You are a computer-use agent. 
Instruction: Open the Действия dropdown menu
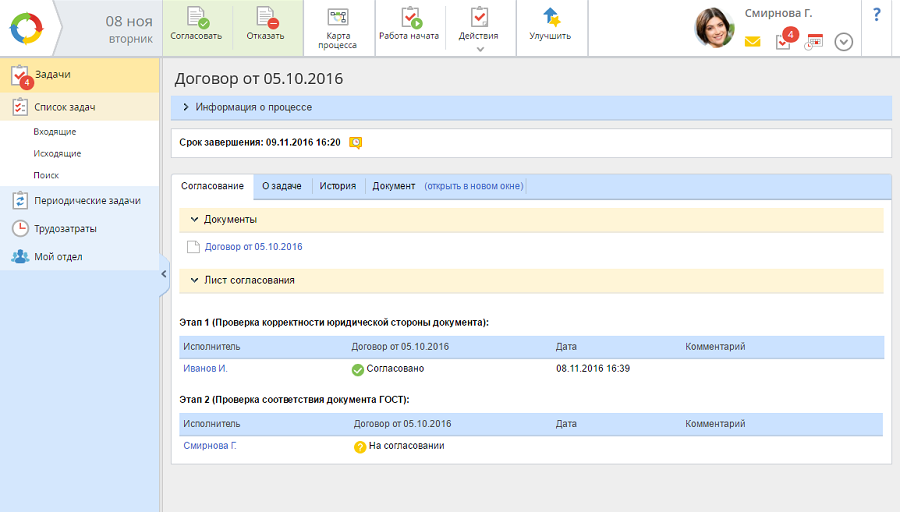[x=478, y=27]
